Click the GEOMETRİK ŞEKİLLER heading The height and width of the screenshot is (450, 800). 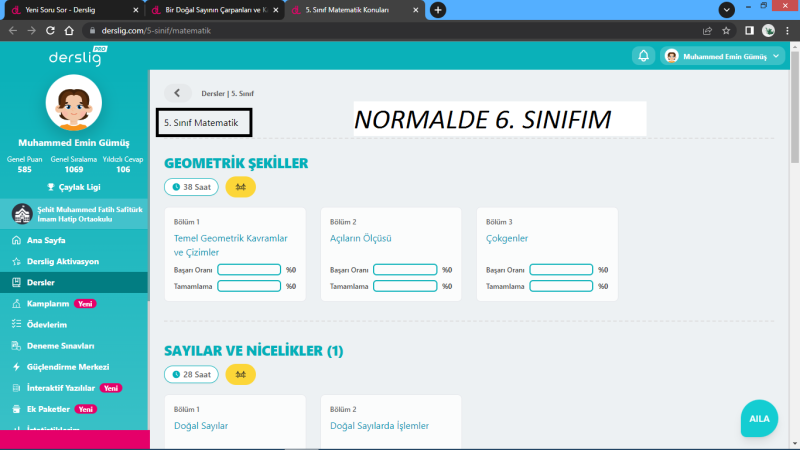[236, 163]
